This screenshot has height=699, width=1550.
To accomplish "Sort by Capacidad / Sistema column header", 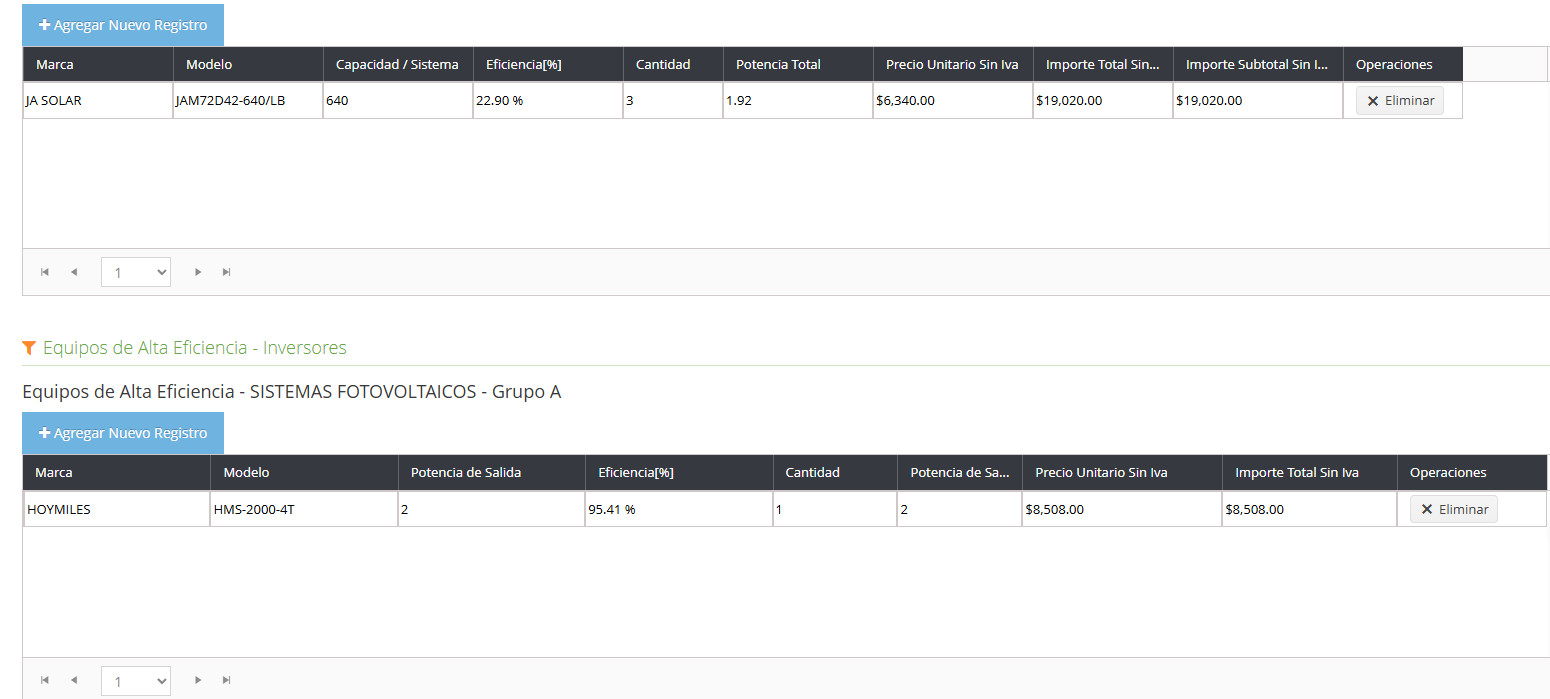I will [x=397, y=65].
